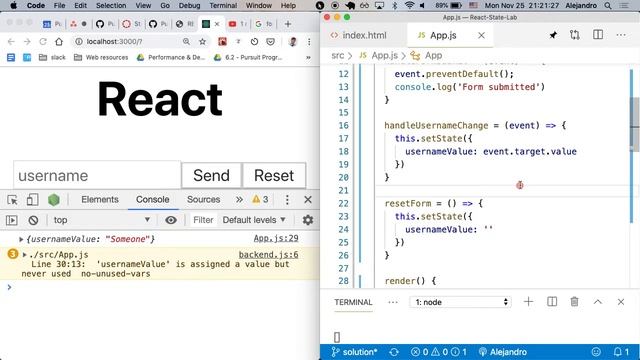Click the Reset button

274,176
